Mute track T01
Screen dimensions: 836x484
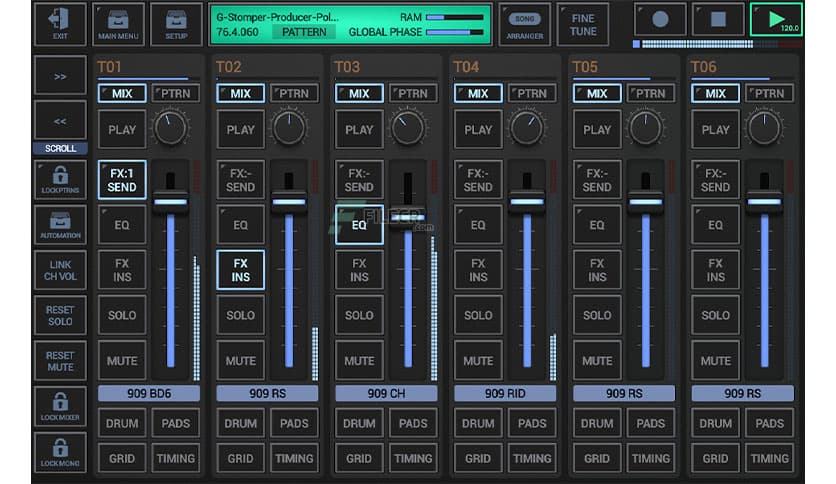[122, 361]
